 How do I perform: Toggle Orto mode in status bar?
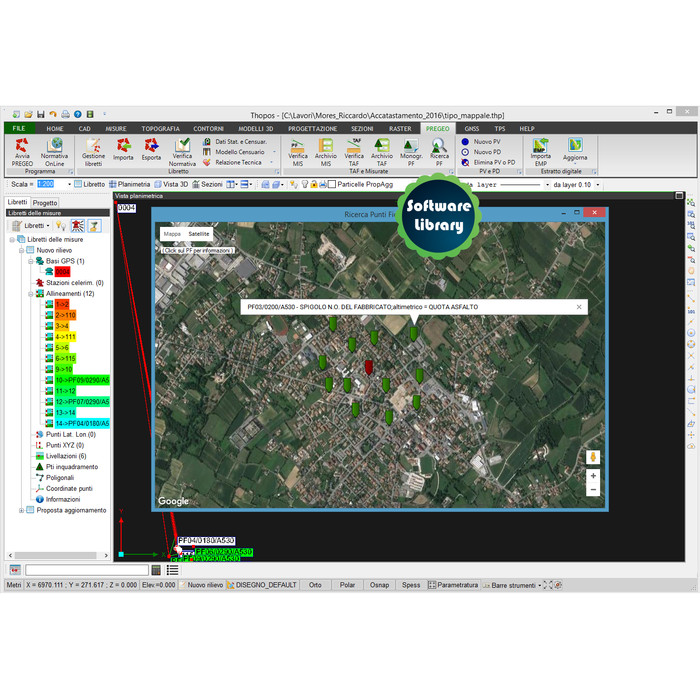tap(315, 585)
